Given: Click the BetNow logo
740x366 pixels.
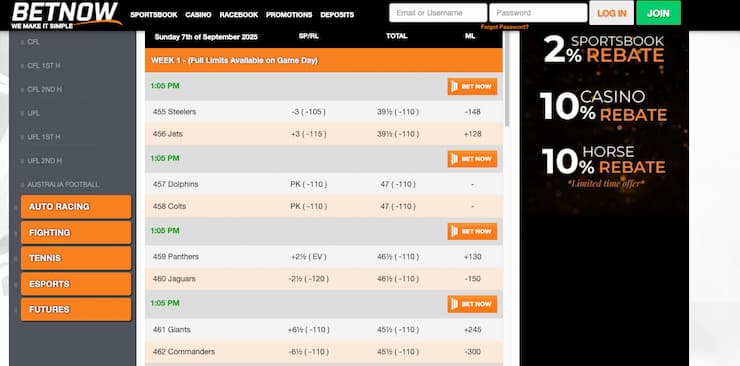Looking at the screenshot, I should click(x=66, y=15).
